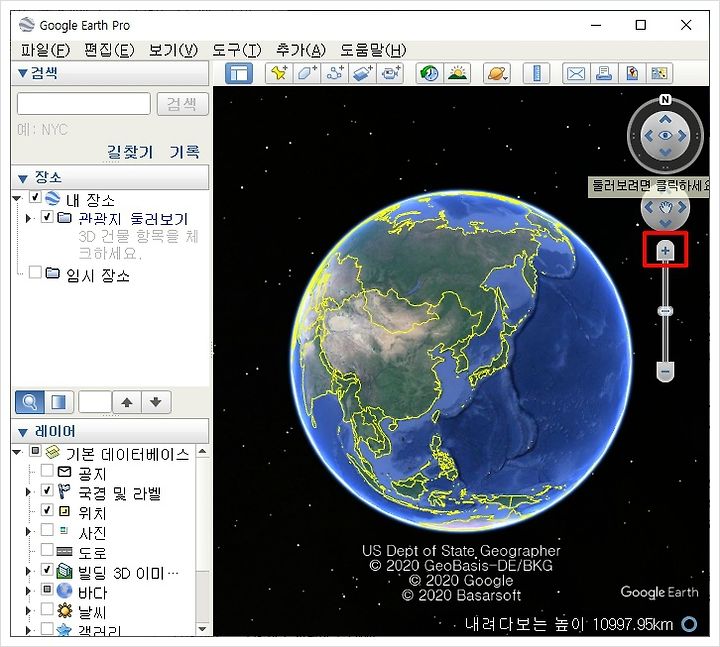Click the zoom slider handle
720x647 pixels.
click(x=665, y=311)
